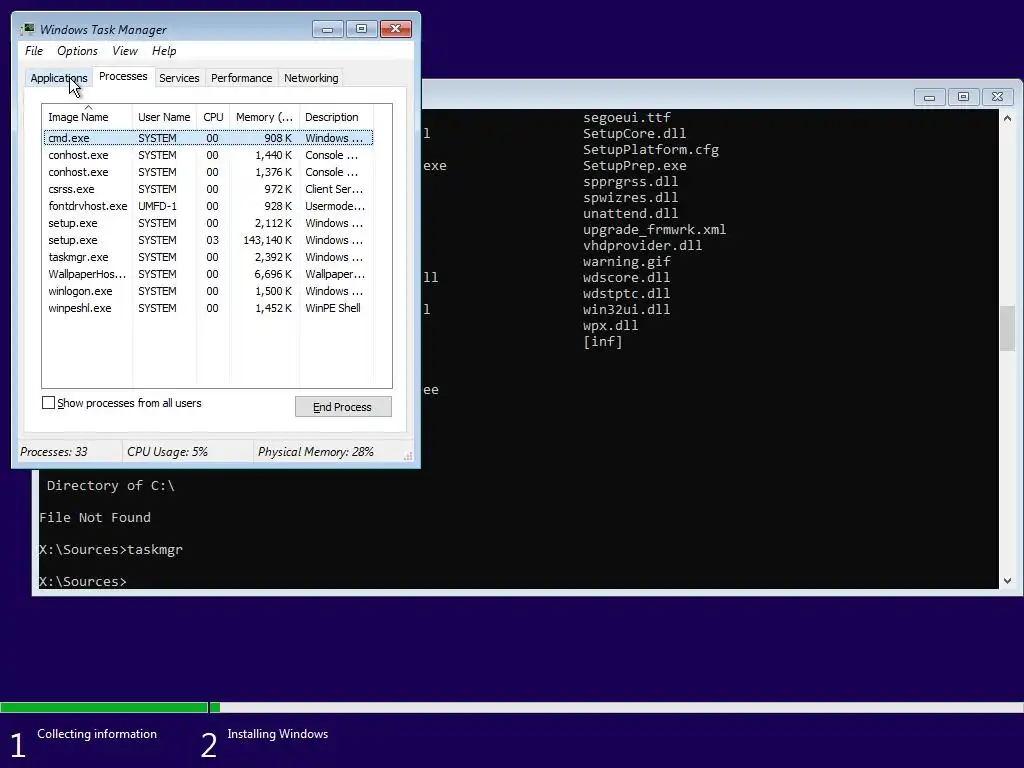Open the Options menu
1024x768 pixels.
click(x=77, y=51)
